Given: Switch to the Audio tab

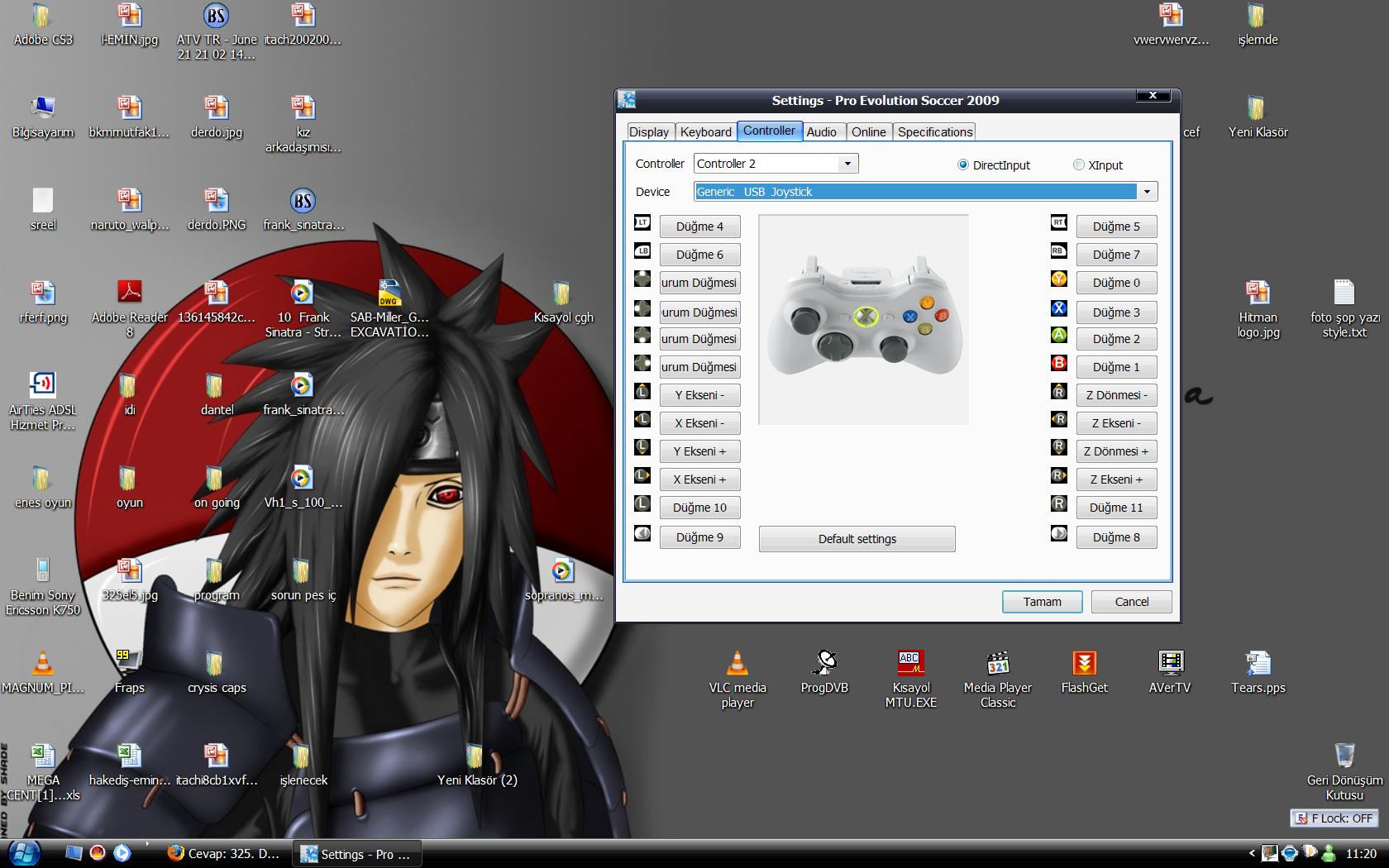Looking at the screenshot, I should coord(822,131).
